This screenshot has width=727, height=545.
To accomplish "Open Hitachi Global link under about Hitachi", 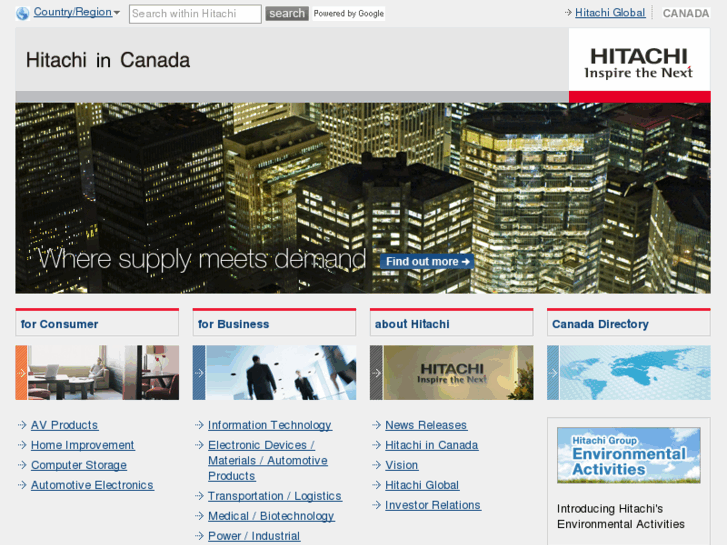I will pos(422,485).
